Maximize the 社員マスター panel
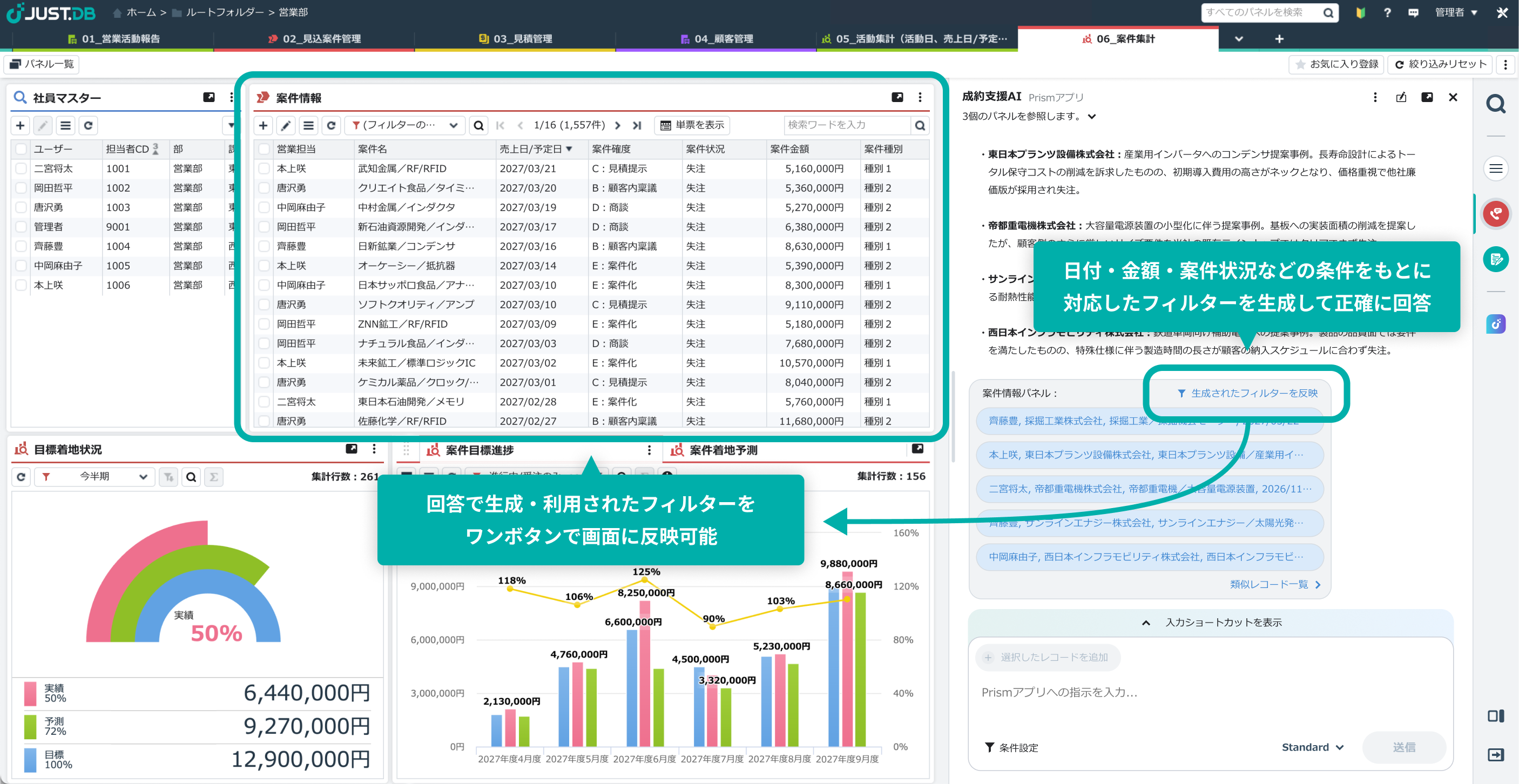This screenshot has height=784, width=1519. pyautogui.click(x=209, y=97)
